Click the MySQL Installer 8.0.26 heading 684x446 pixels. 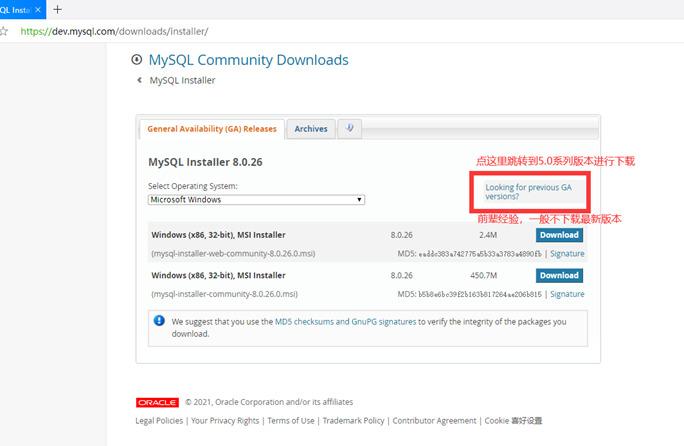point(205,162)
